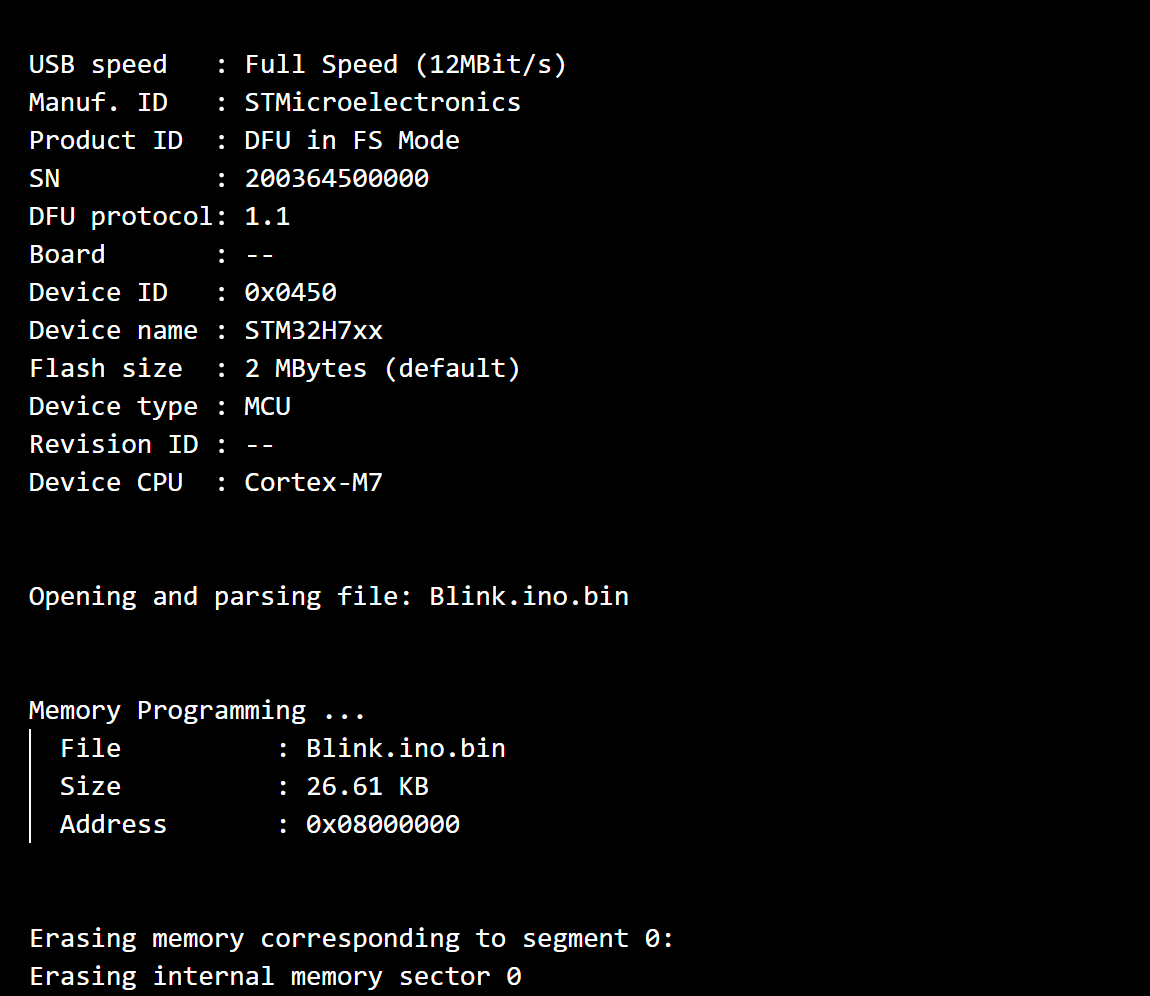Click the DFU protocol version 1.1
Screen dimensions: 1150x996
pos(267,217)
